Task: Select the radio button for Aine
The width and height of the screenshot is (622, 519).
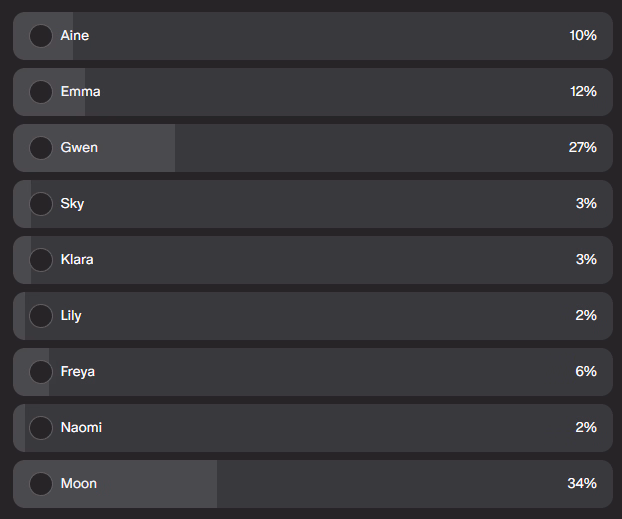Action: (41, 36)
